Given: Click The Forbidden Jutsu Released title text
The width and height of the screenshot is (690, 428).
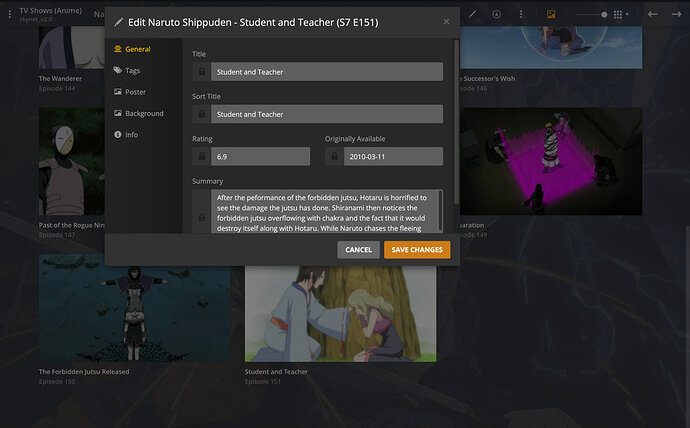Looking at the screenshot, I should tap(84, 372).
